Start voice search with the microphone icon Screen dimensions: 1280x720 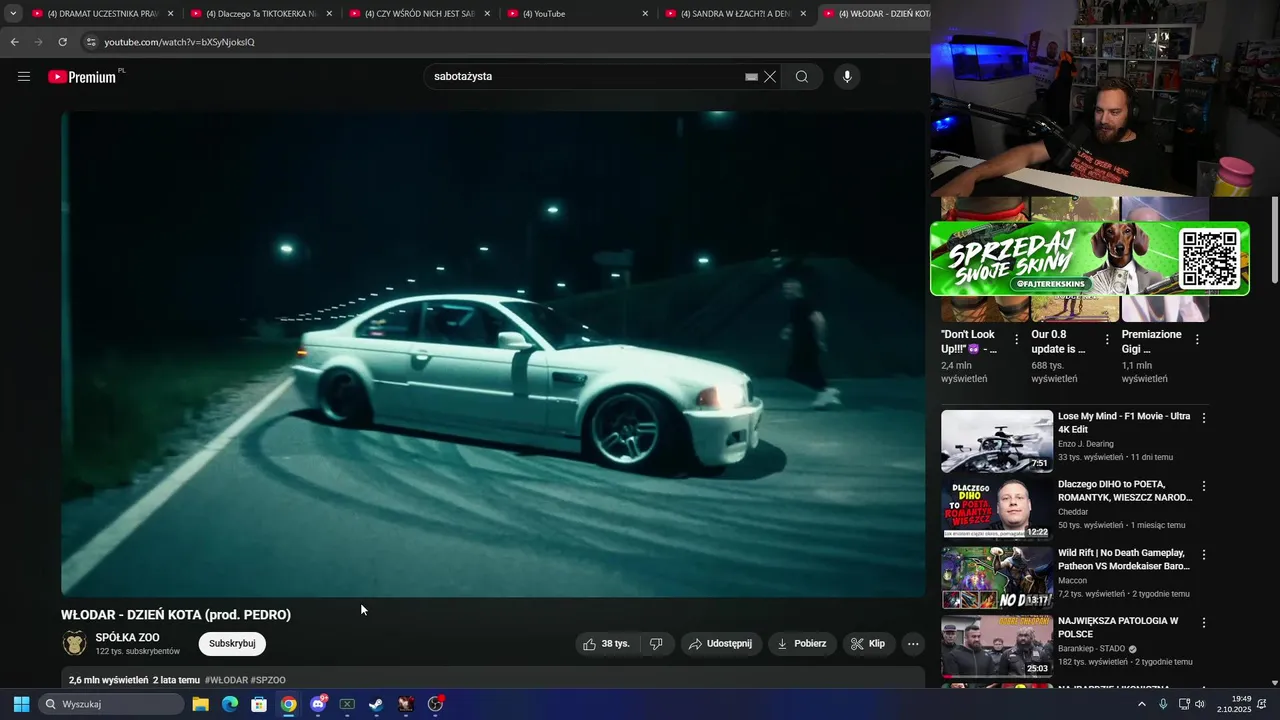click(x=847, y=77)
